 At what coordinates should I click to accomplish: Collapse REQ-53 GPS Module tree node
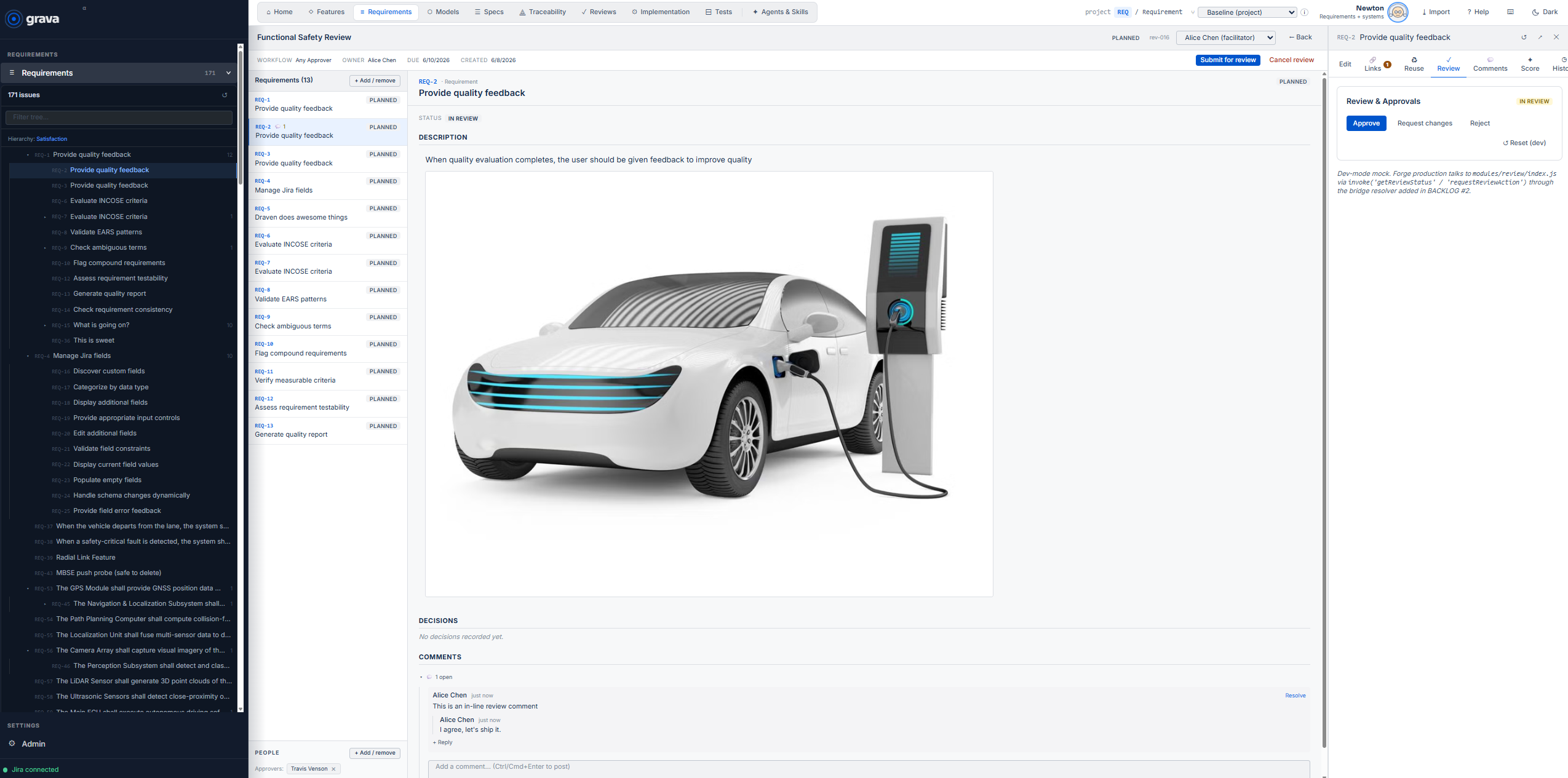(x=28, y=589)
